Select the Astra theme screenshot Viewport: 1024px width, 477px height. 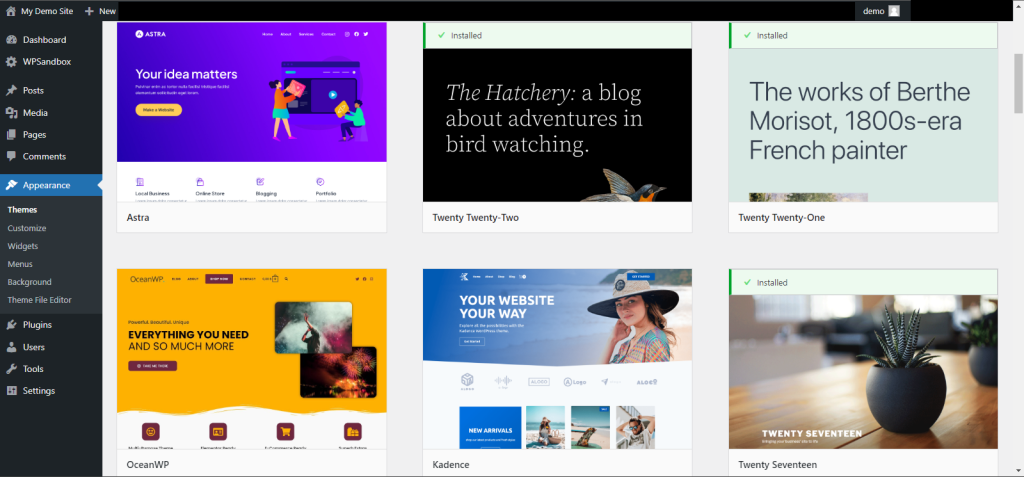point(251,112)
